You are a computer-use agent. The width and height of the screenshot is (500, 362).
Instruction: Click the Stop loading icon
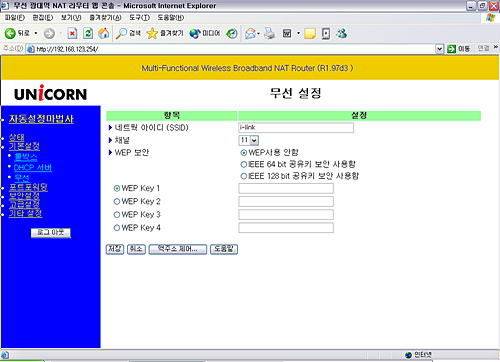coord(72,33)
